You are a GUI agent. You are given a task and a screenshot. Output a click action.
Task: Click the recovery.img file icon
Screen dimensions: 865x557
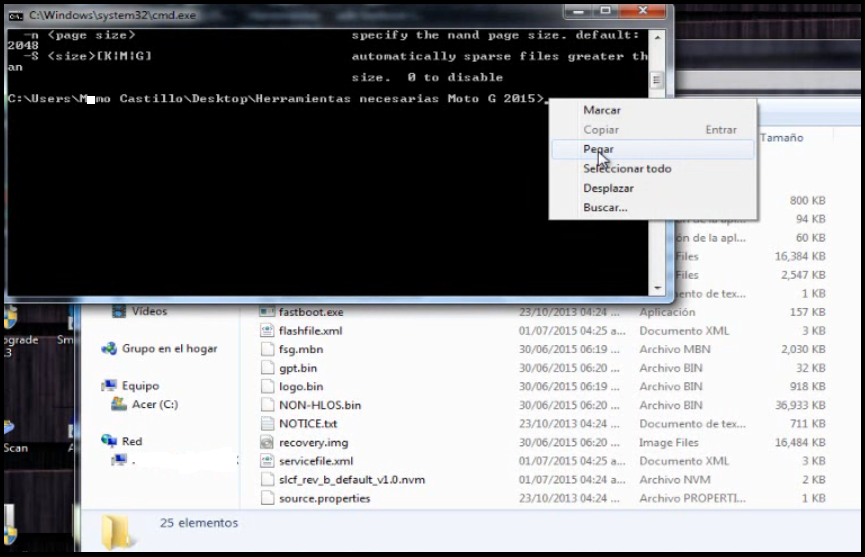tap(267, 442)
